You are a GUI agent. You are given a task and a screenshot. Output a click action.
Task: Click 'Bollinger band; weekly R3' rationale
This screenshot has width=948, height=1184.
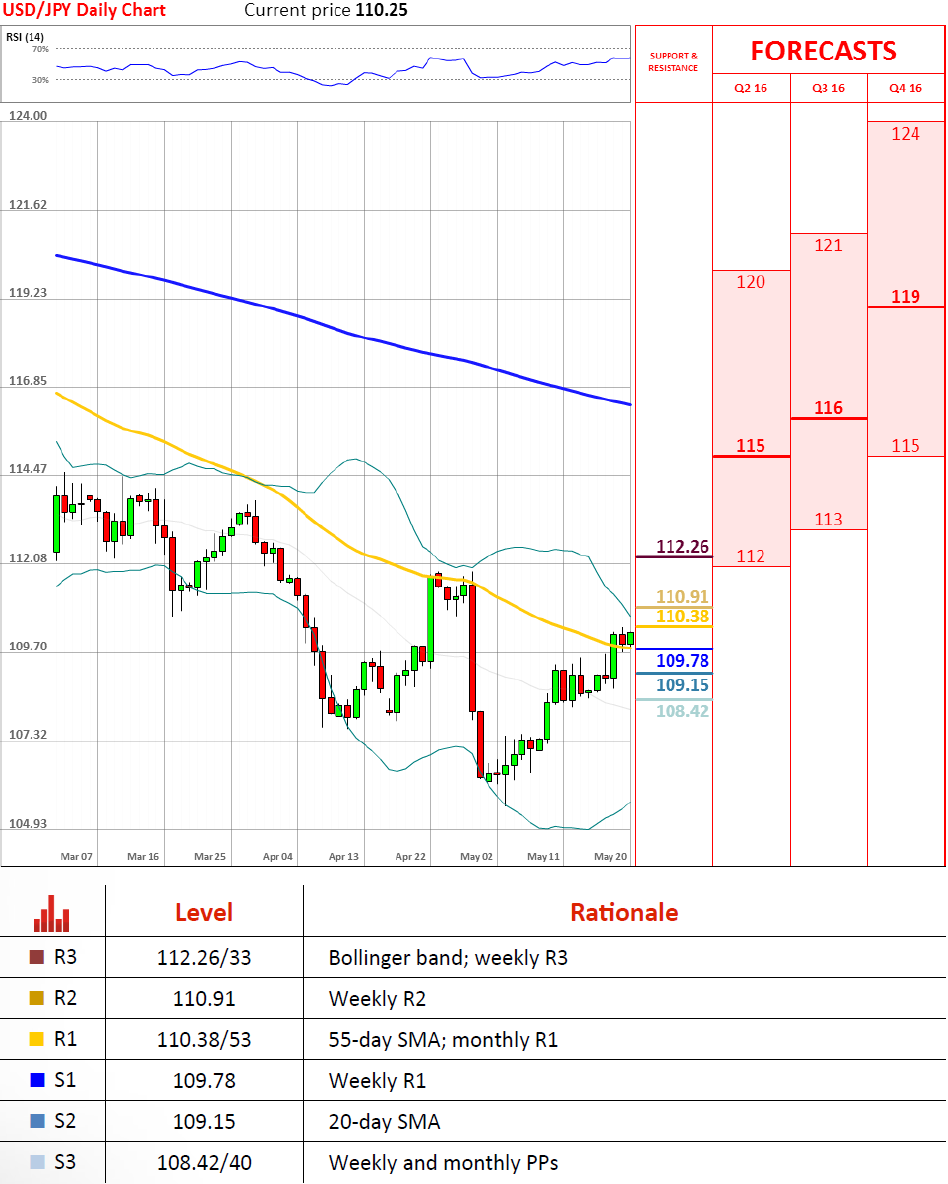coord(448,957)
